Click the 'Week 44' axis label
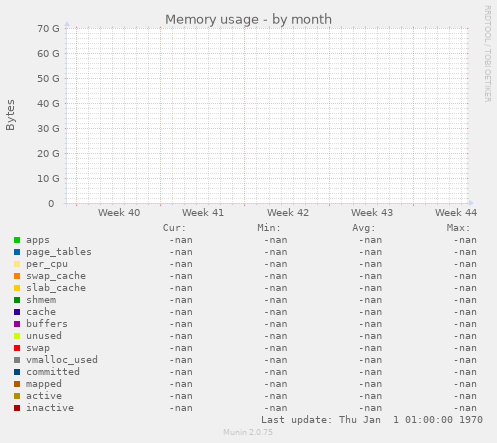Image resolution: width=497 pixels, height=443 pixels. tap(456, 213)
